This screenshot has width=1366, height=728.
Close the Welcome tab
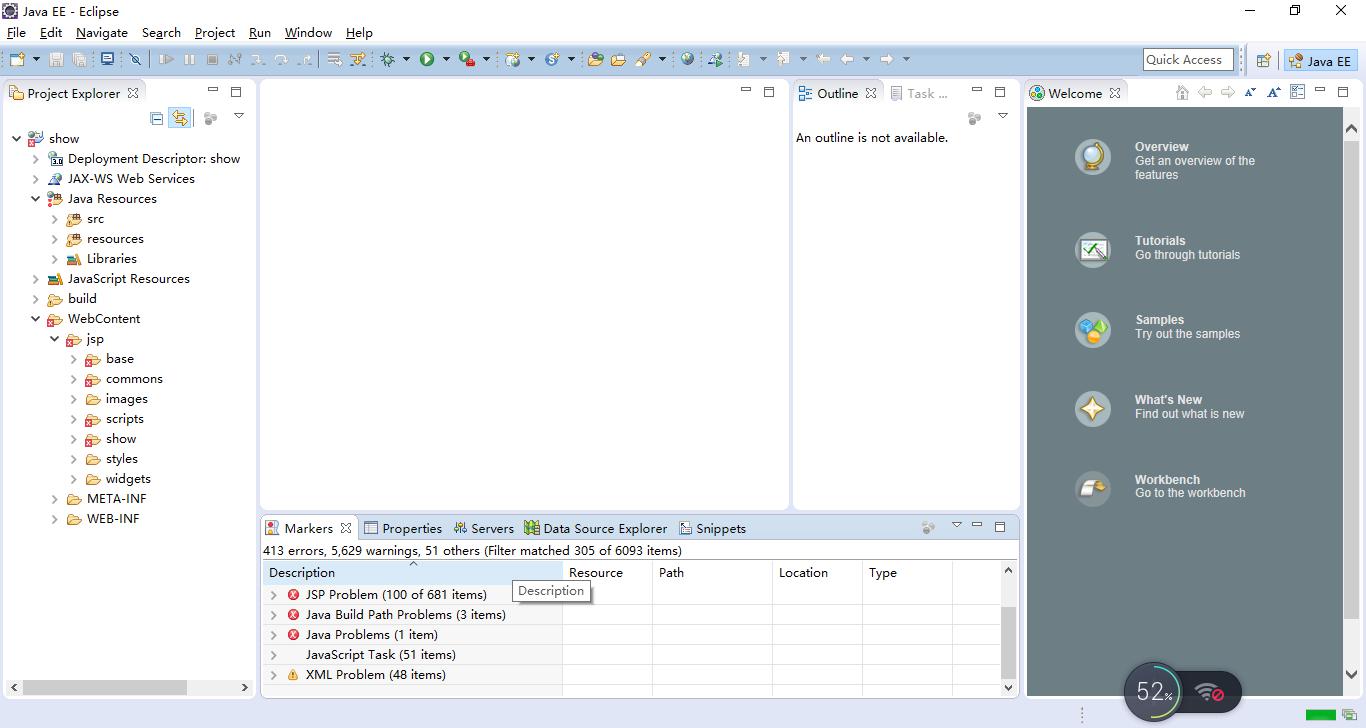[x=1115, y=93]
